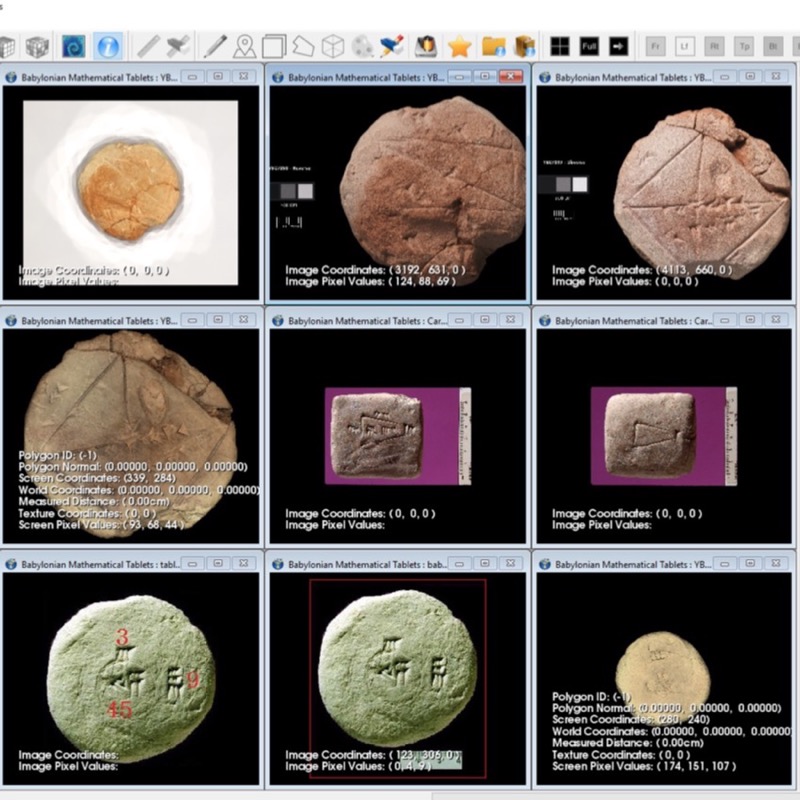Switch to the Tp top view

coord(744,46)
